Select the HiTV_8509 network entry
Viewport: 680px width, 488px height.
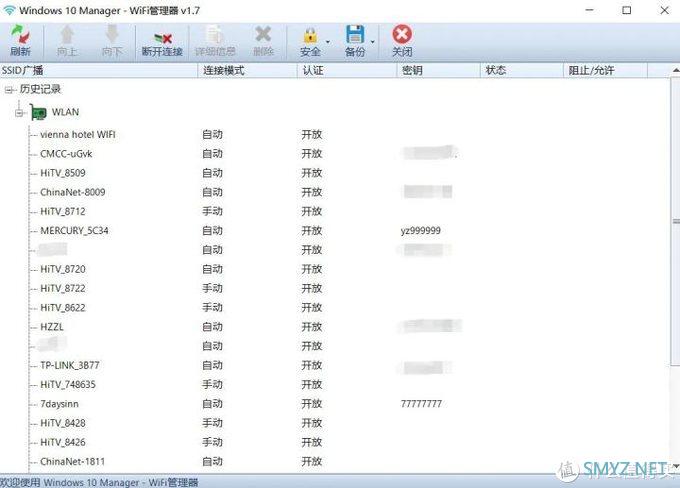[x=63, y=173]
